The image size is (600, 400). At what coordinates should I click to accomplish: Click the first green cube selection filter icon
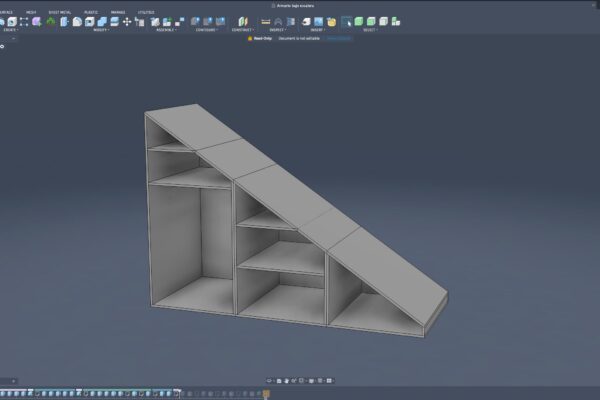(x=359, y=21)
